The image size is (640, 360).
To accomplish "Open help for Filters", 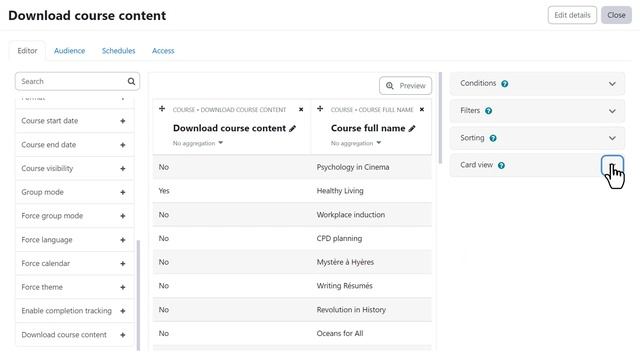I will 488,111.
